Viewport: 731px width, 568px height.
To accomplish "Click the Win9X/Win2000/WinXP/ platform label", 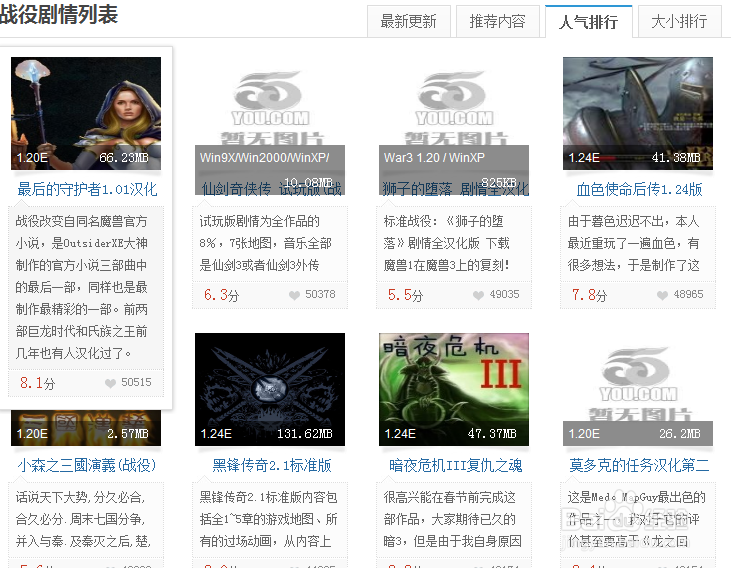I will click(x=265, y=158).
